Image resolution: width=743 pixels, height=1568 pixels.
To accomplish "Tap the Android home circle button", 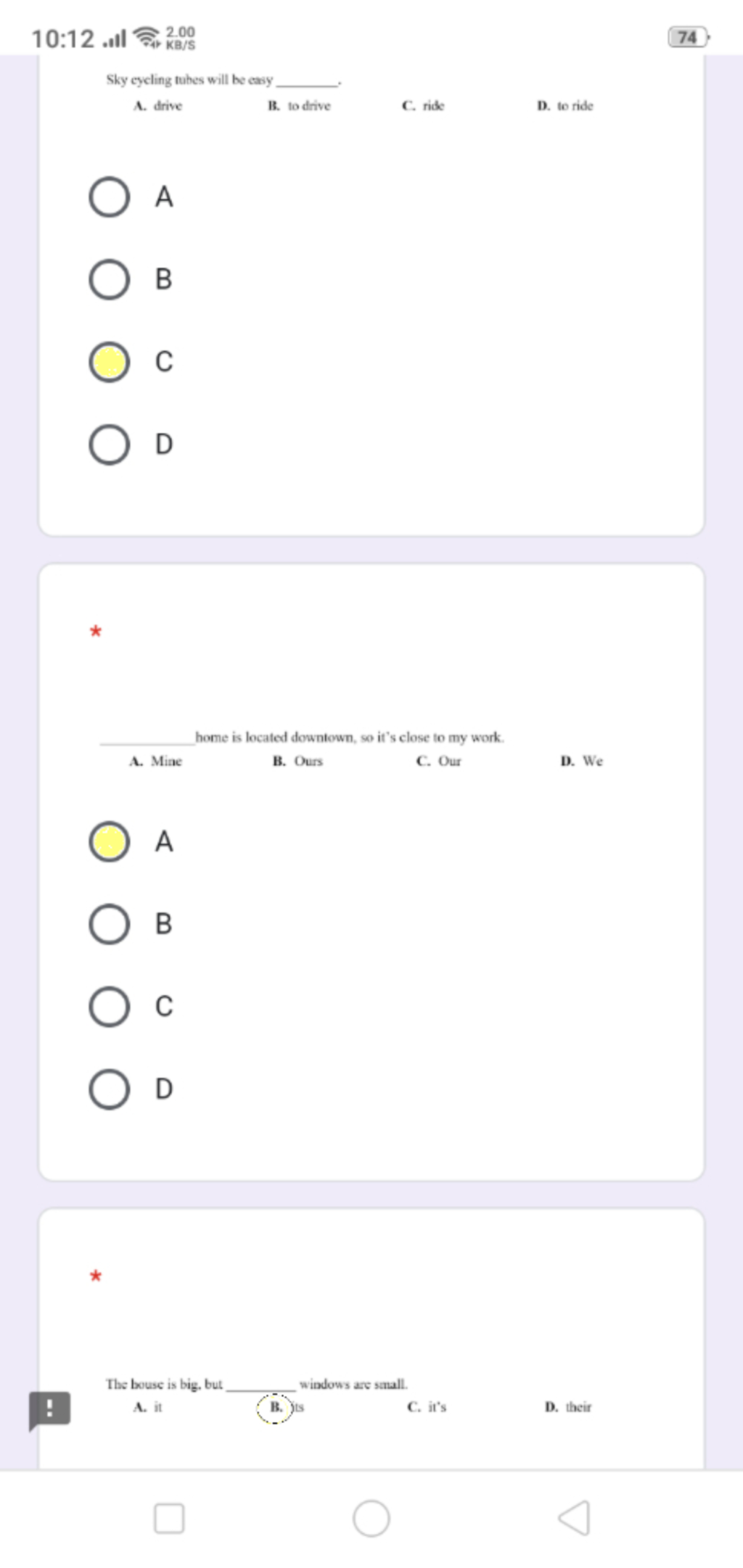I will [371, 1518].
